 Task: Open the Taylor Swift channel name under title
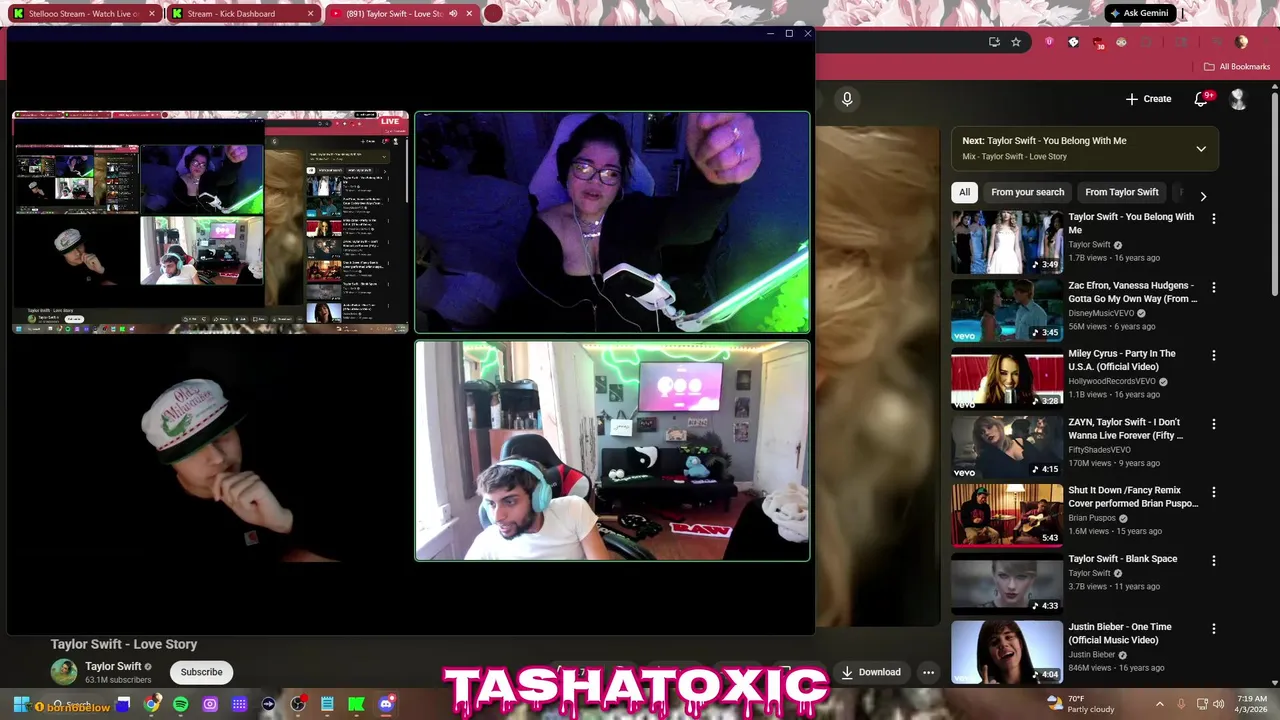[112, 666]
